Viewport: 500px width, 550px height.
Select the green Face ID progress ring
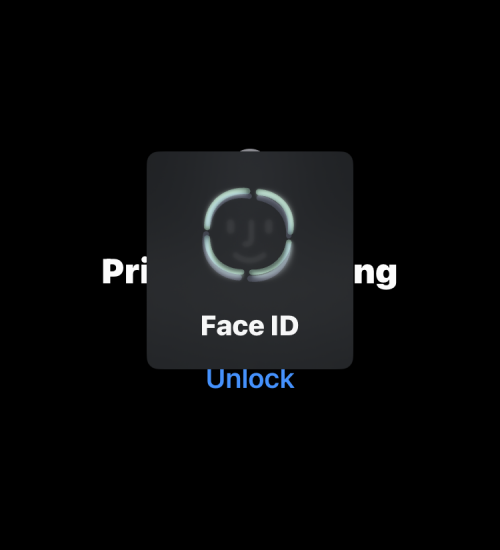click(248, 235)
